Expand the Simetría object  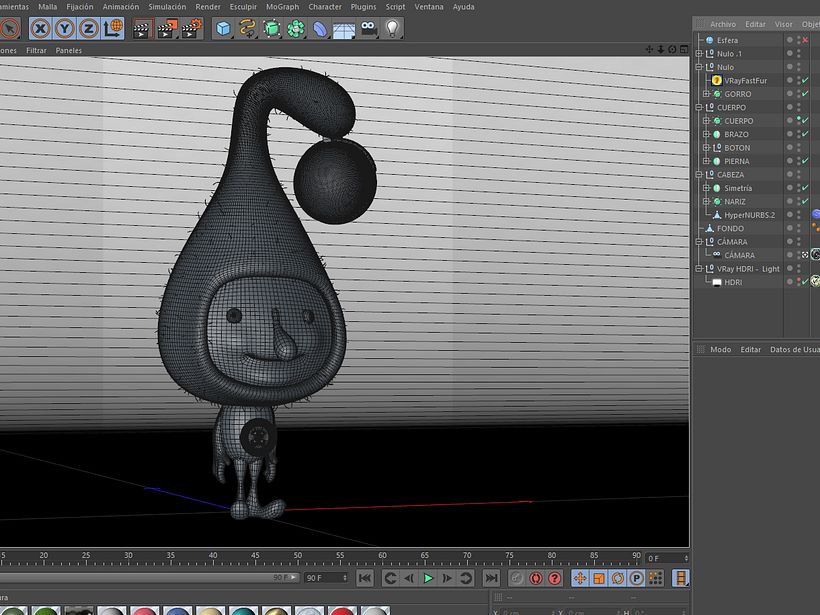(707, 188)
